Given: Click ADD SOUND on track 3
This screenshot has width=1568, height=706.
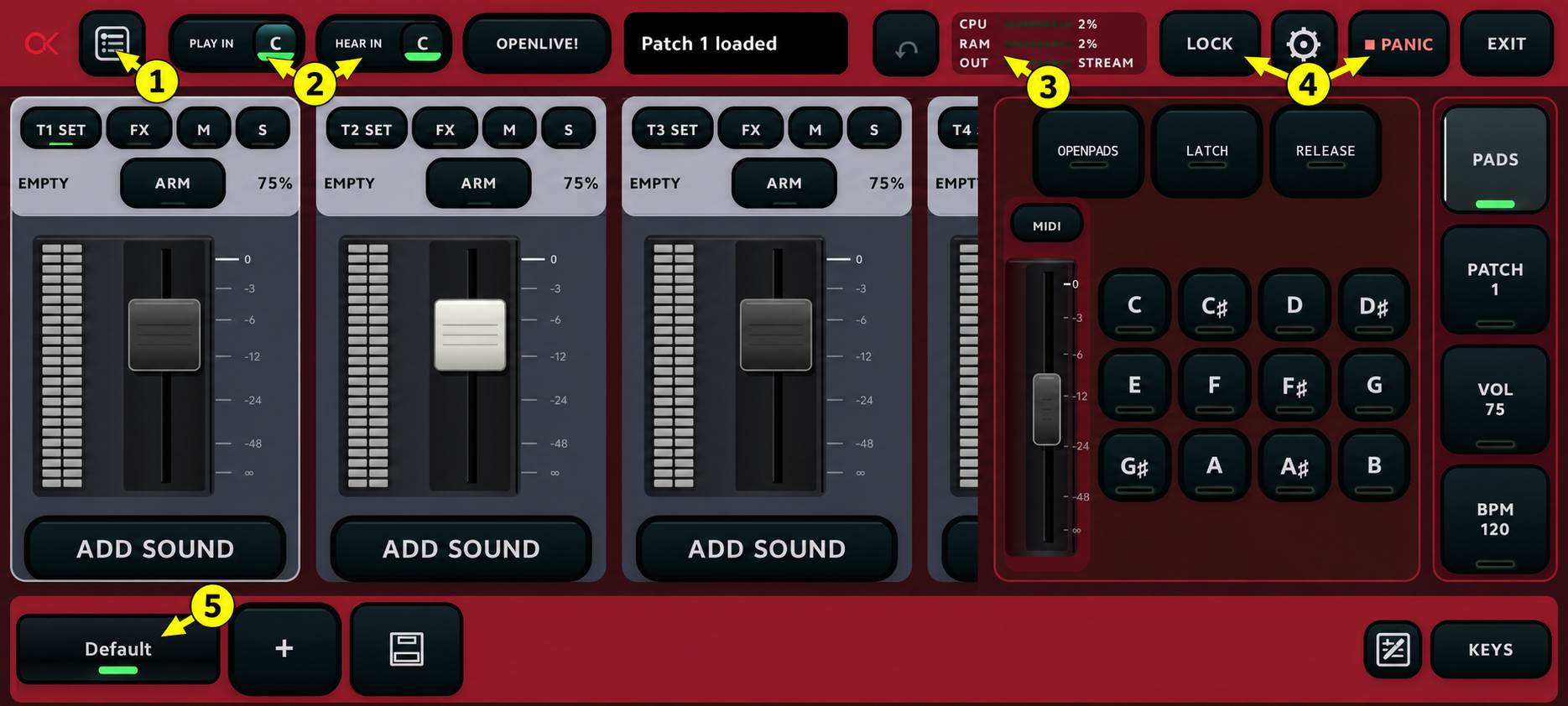Looking at the screenshot, I should pos(767,548).
